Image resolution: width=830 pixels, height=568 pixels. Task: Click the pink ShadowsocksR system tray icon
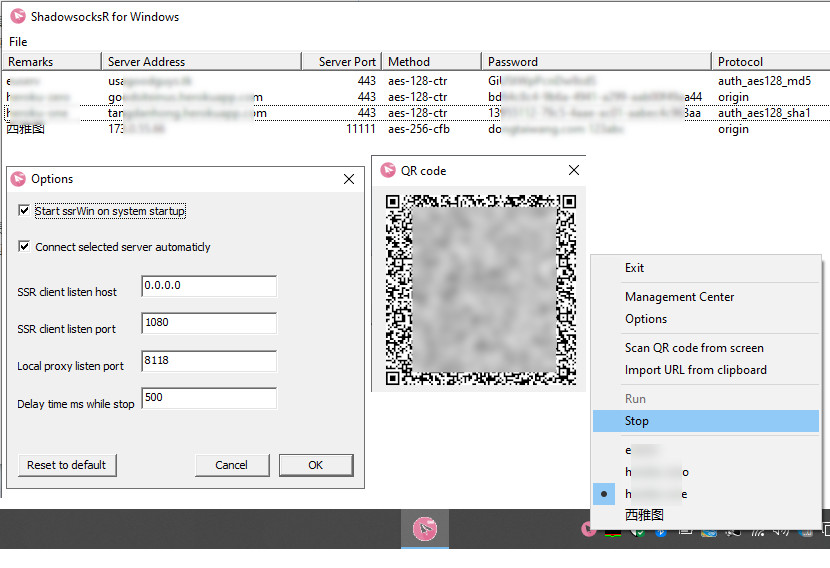click(588, 529)
